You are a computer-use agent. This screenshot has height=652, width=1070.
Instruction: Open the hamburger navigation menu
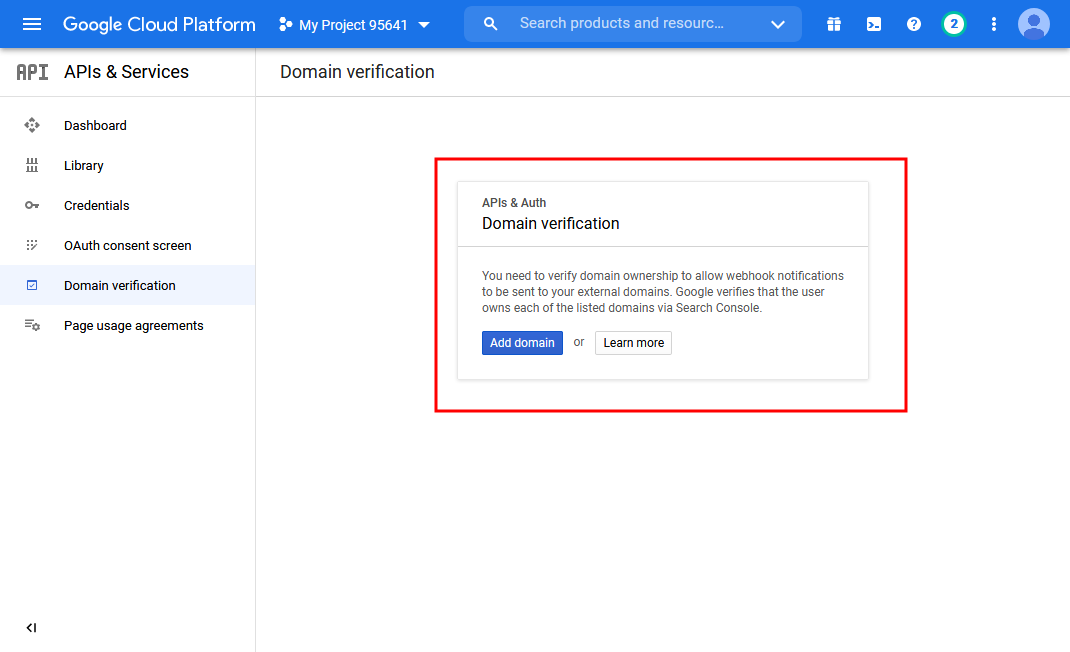tap(31, 25)
